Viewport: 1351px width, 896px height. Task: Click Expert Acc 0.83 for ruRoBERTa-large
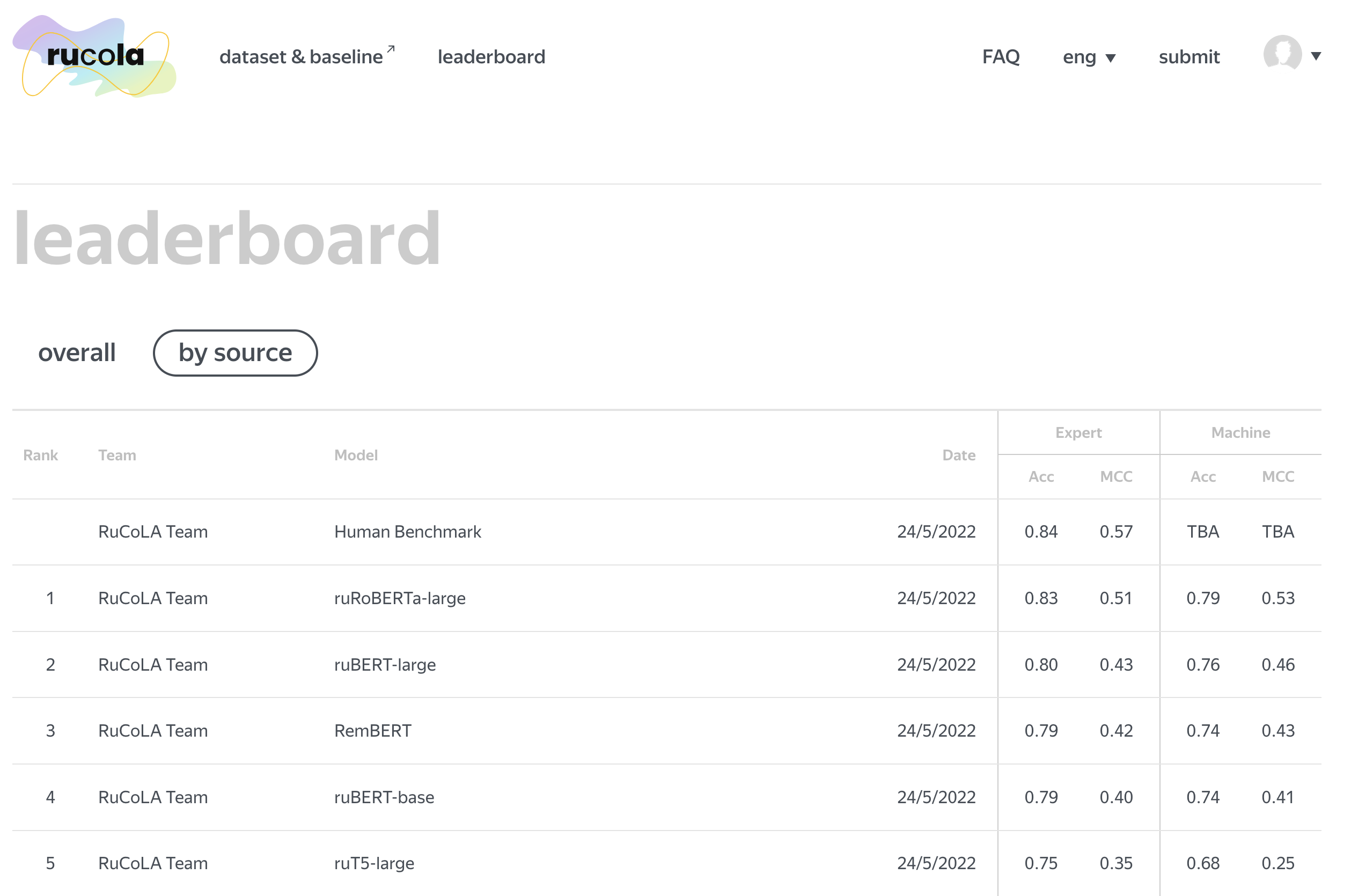1041,598
